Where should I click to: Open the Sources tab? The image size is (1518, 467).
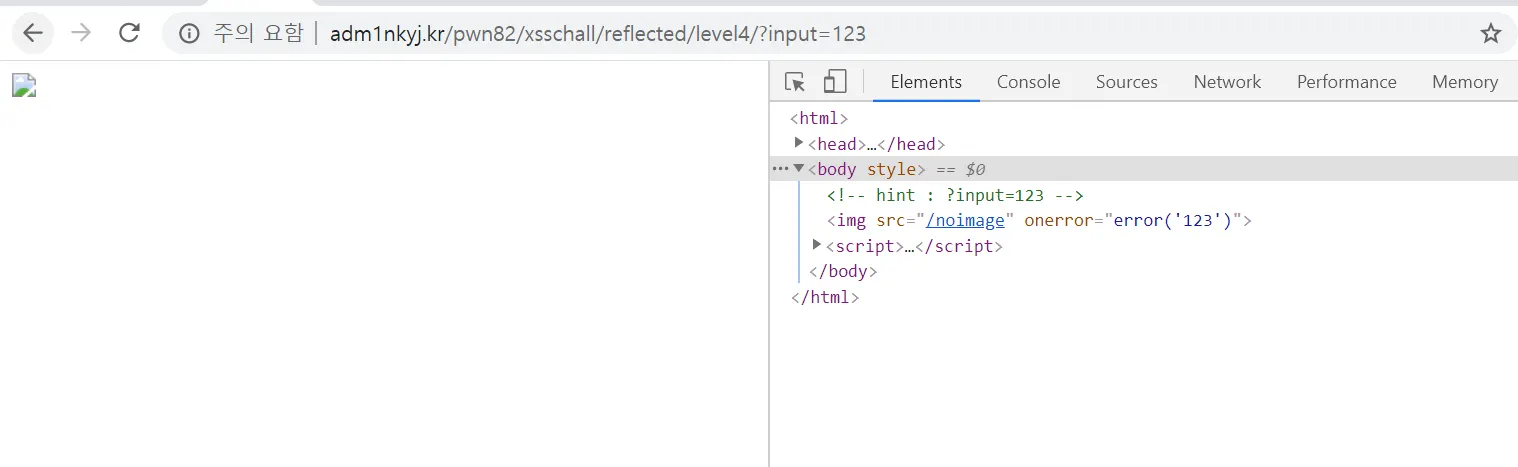click(1126, 82)
